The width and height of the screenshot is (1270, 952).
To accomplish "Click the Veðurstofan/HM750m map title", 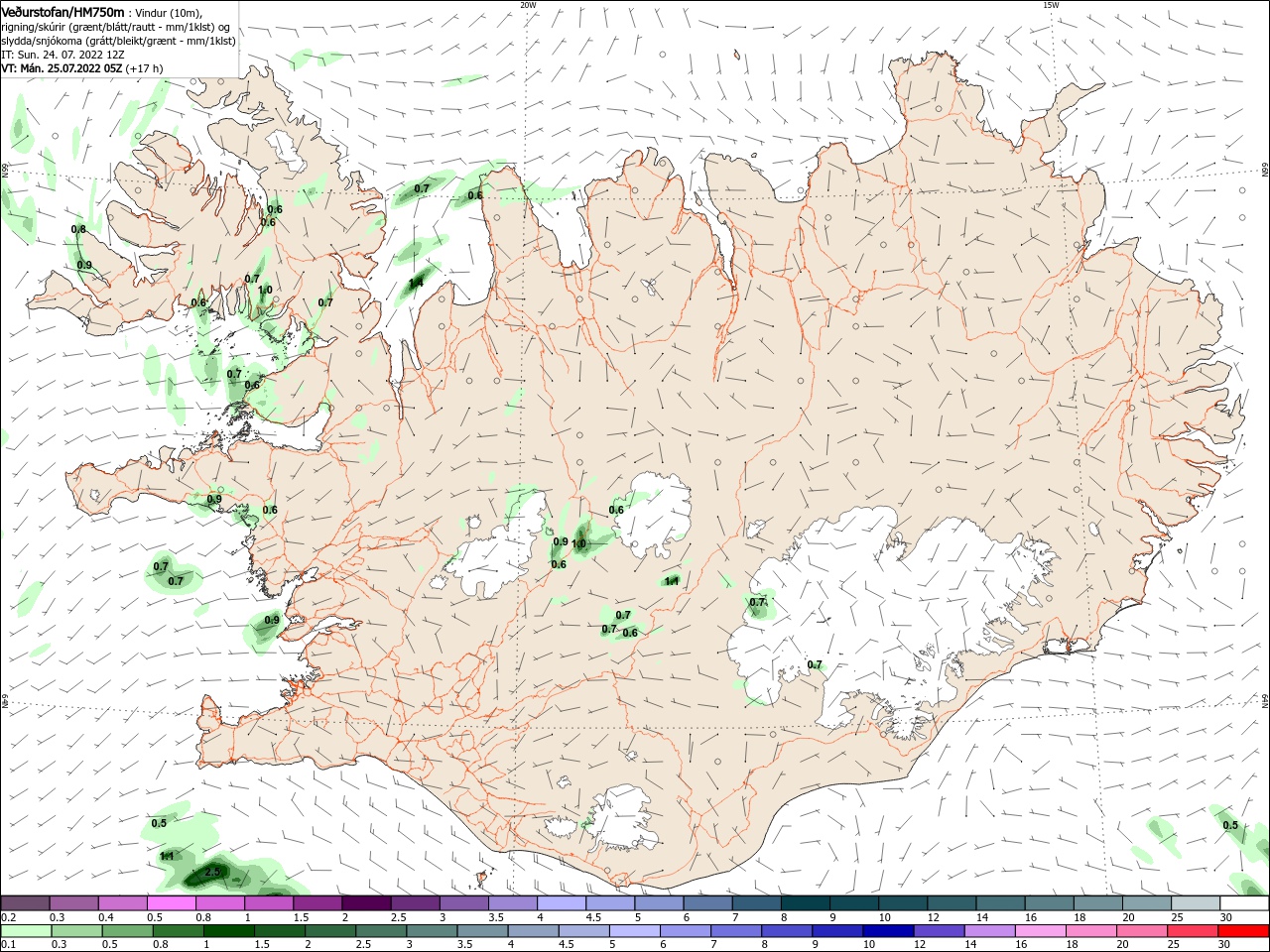I will pos(63,11).
